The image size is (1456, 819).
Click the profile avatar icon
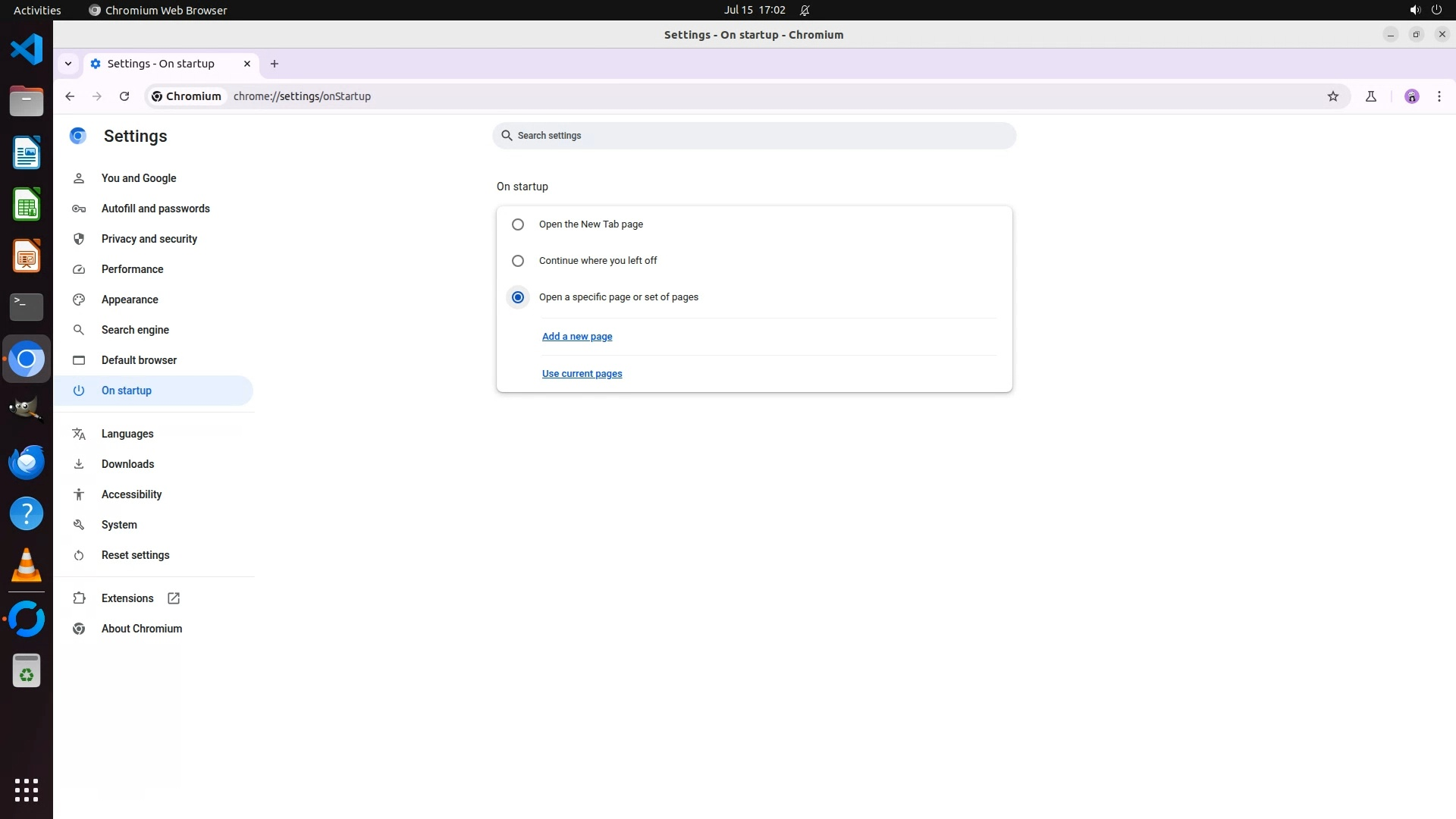[1411, 96]
